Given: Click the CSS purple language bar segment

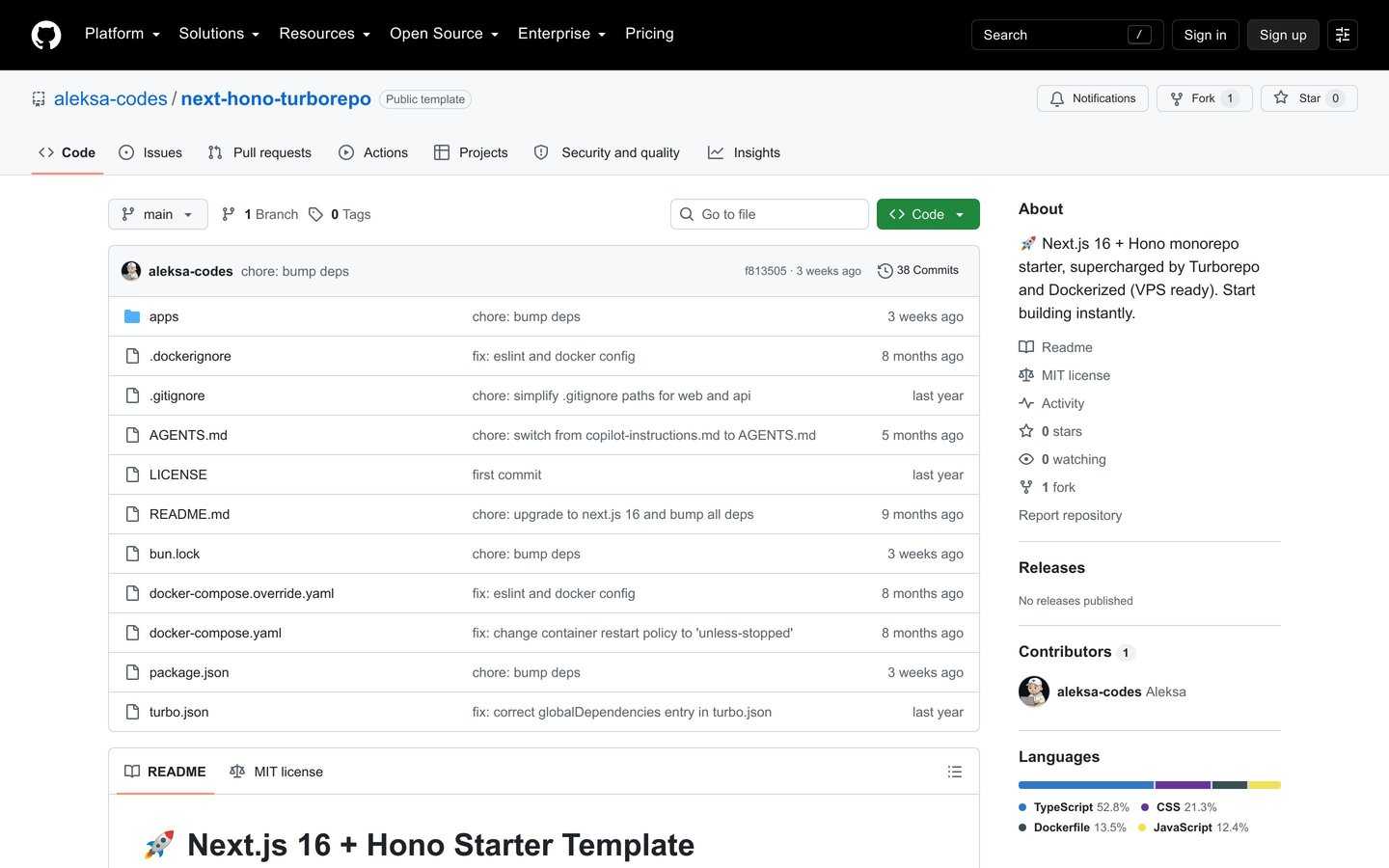Looking at the screenshot, I should (1183, 785).
